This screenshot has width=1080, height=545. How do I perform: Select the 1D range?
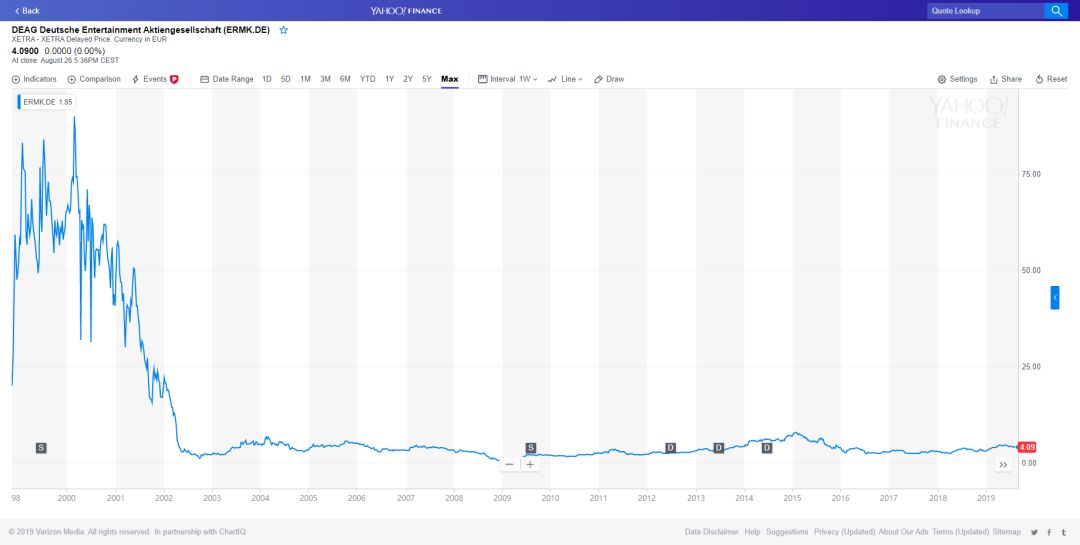(267, 79)
